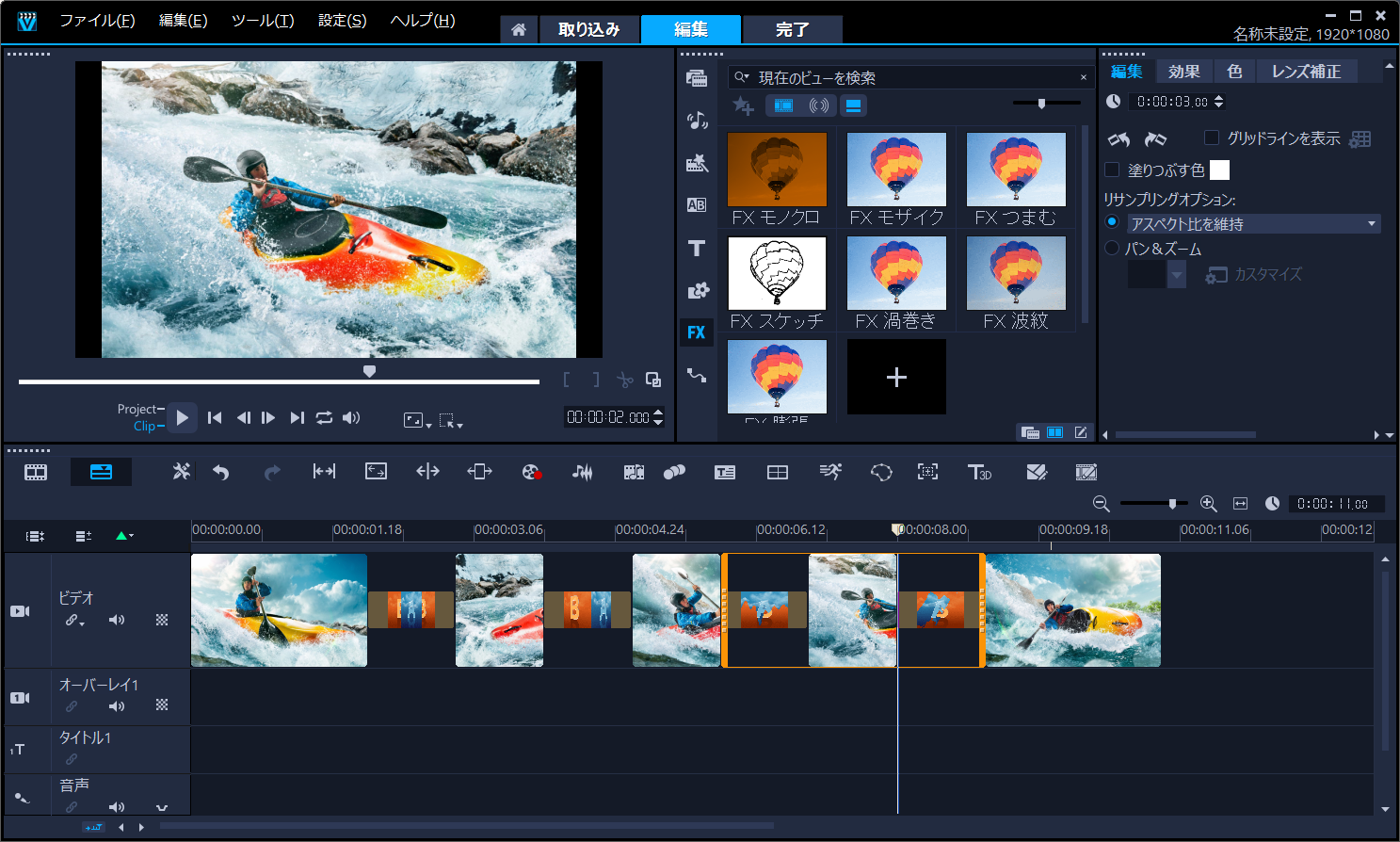The height and width of the screenshot is (842, 1400).
Task: Open the Title library with T icon
Action: (697, 248)
